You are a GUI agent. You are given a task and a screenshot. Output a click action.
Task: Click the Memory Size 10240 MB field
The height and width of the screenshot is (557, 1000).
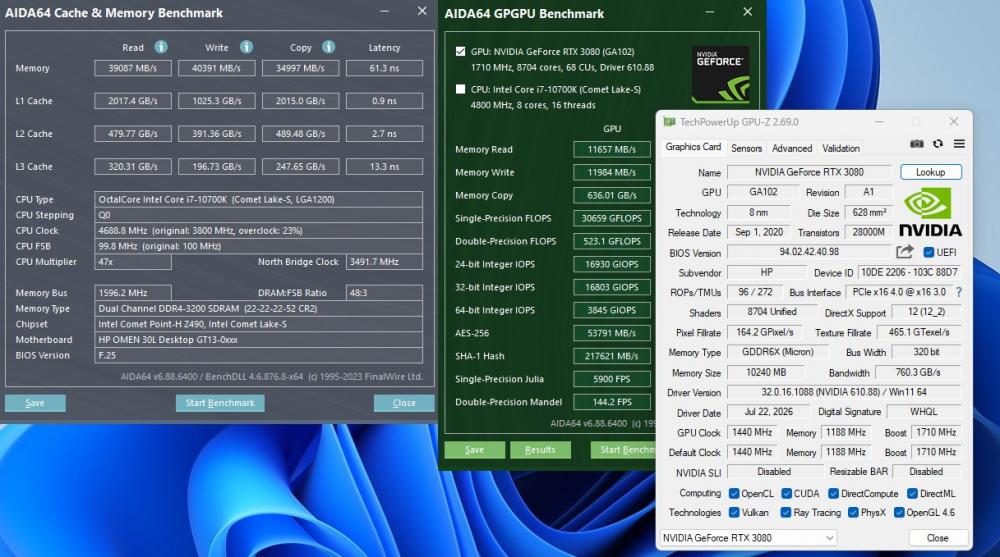[x=766, y=372]
